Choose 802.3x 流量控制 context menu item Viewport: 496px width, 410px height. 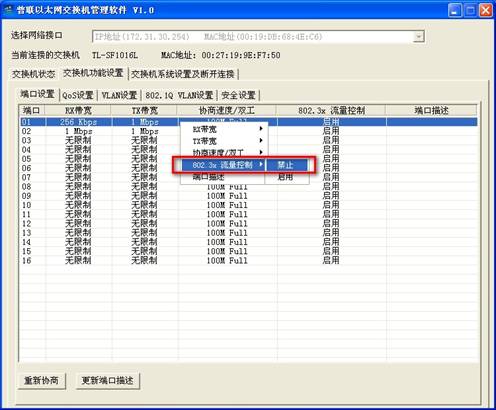[x=223, y=165]
